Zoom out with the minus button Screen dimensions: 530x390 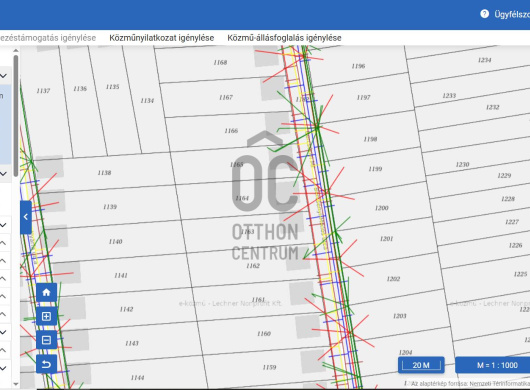[46, 340]
